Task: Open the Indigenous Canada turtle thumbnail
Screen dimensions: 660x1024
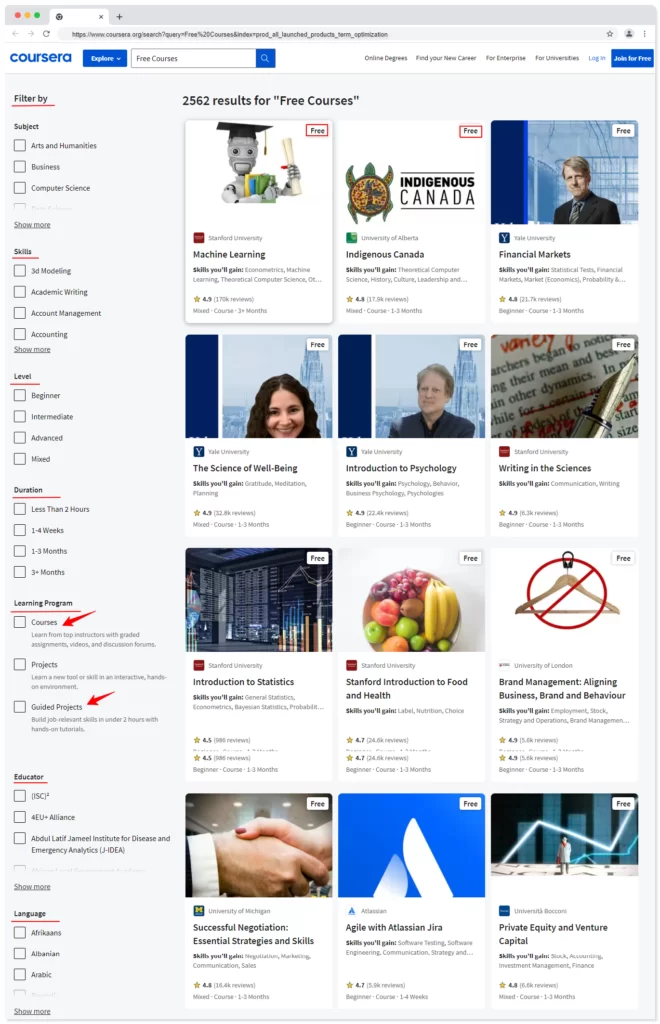Action: click(370, 193)
